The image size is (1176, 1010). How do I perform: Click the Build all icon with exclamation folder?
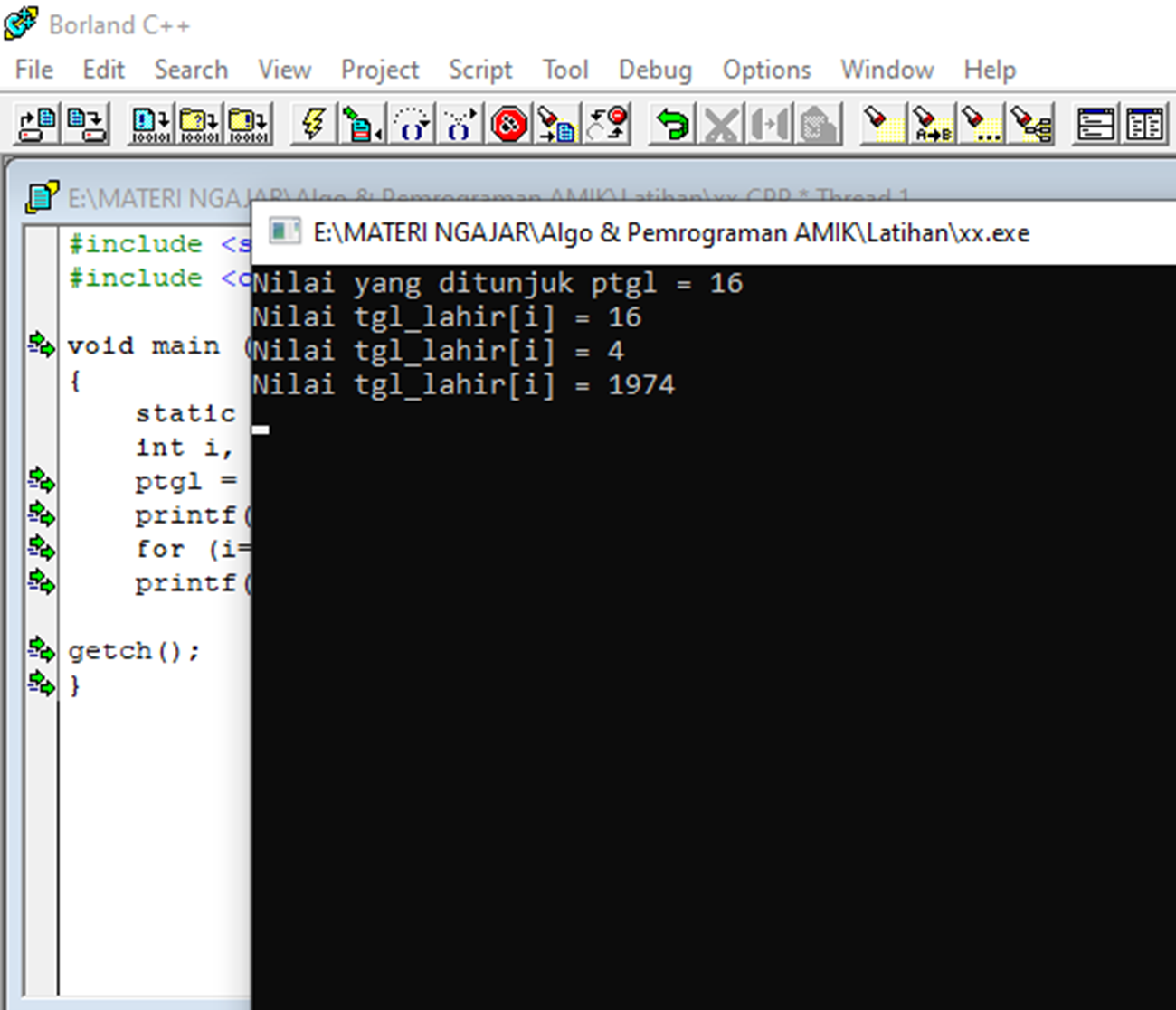249,124
